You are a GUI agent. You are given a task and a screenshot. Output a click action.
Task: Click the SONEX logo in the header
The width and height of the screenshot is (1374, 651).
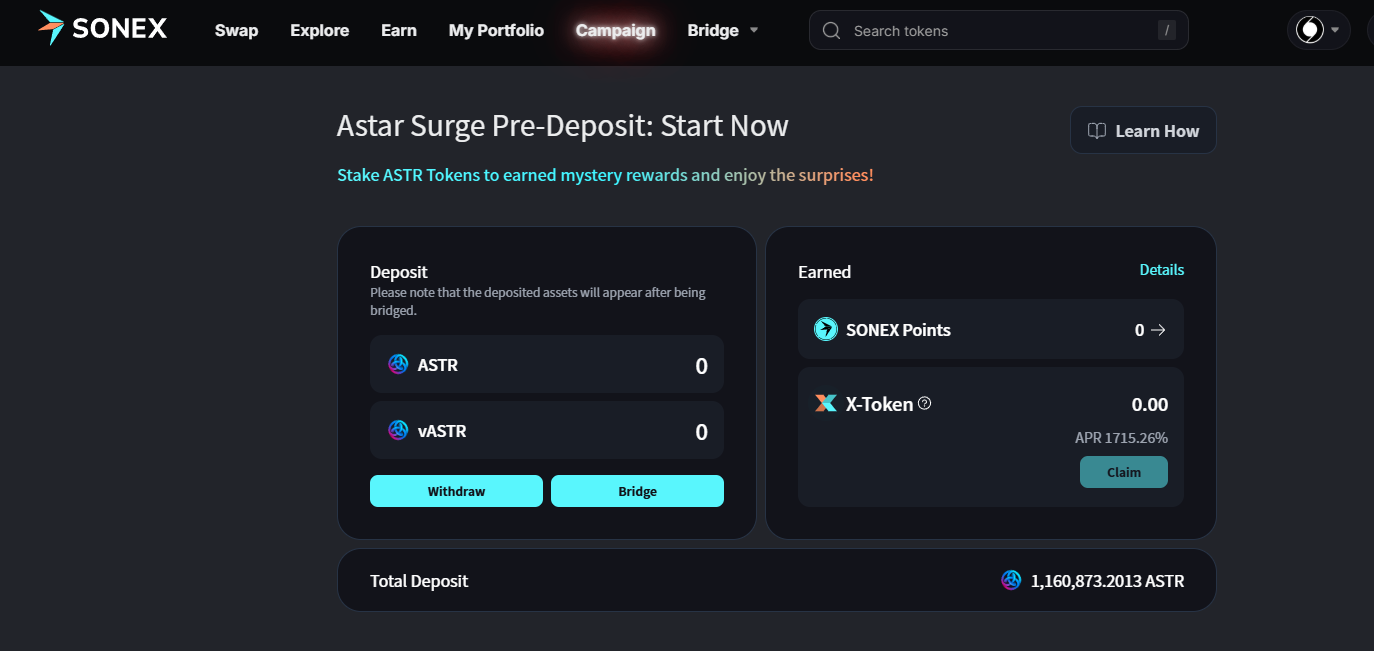[103, 29]
